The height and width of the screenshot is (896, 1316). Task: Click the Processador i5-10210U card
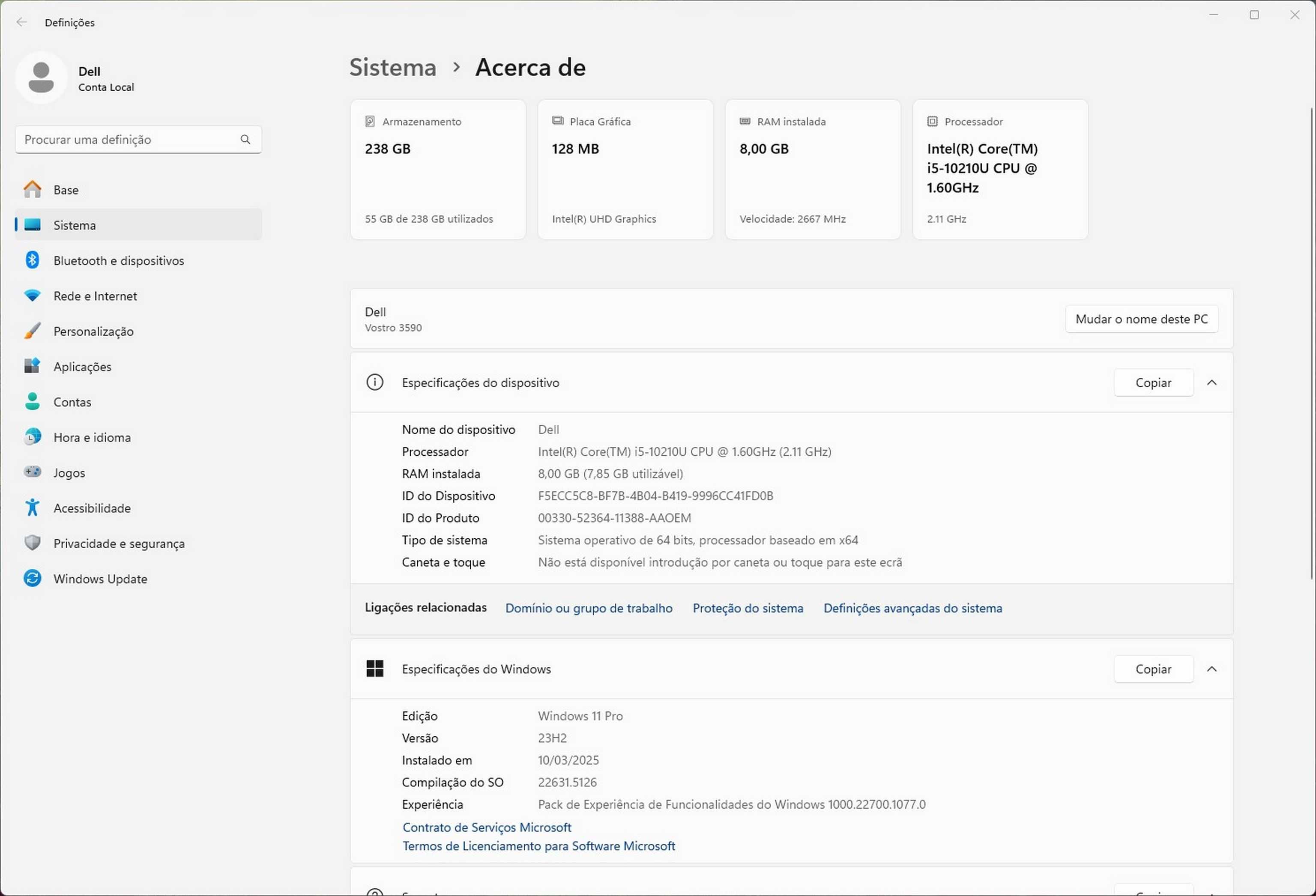point(1000,169)
